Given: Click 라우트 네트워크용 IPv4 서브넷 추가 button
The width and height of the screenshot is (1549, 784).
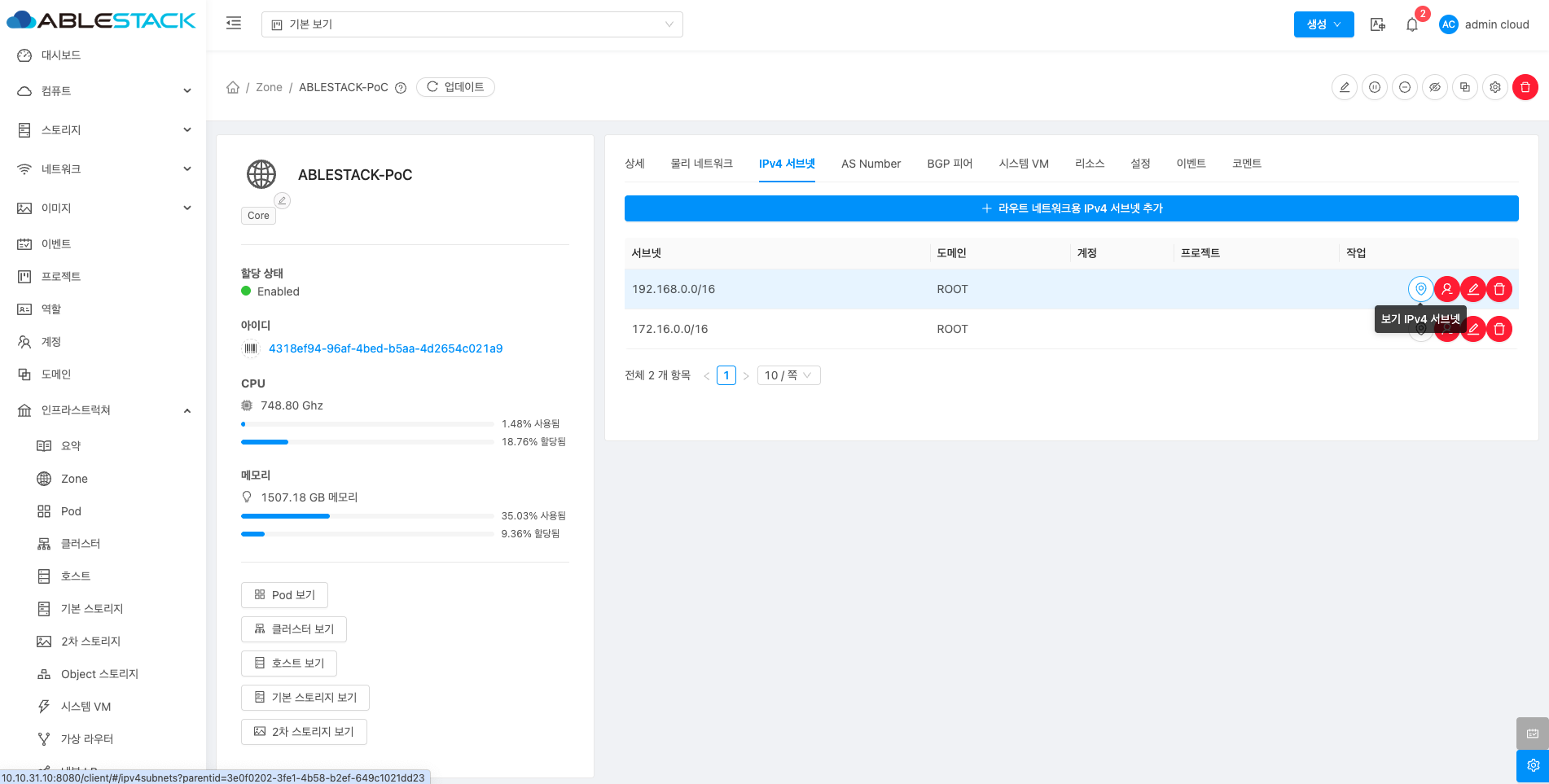Looking at the screenshot, I should [1071, 208].
